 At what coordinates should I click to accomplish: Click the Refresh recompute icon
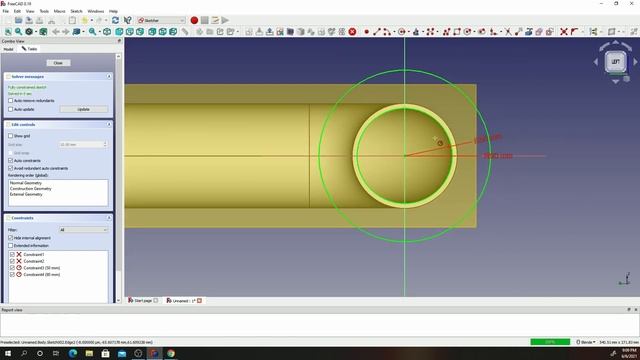(x=115, y=20)
